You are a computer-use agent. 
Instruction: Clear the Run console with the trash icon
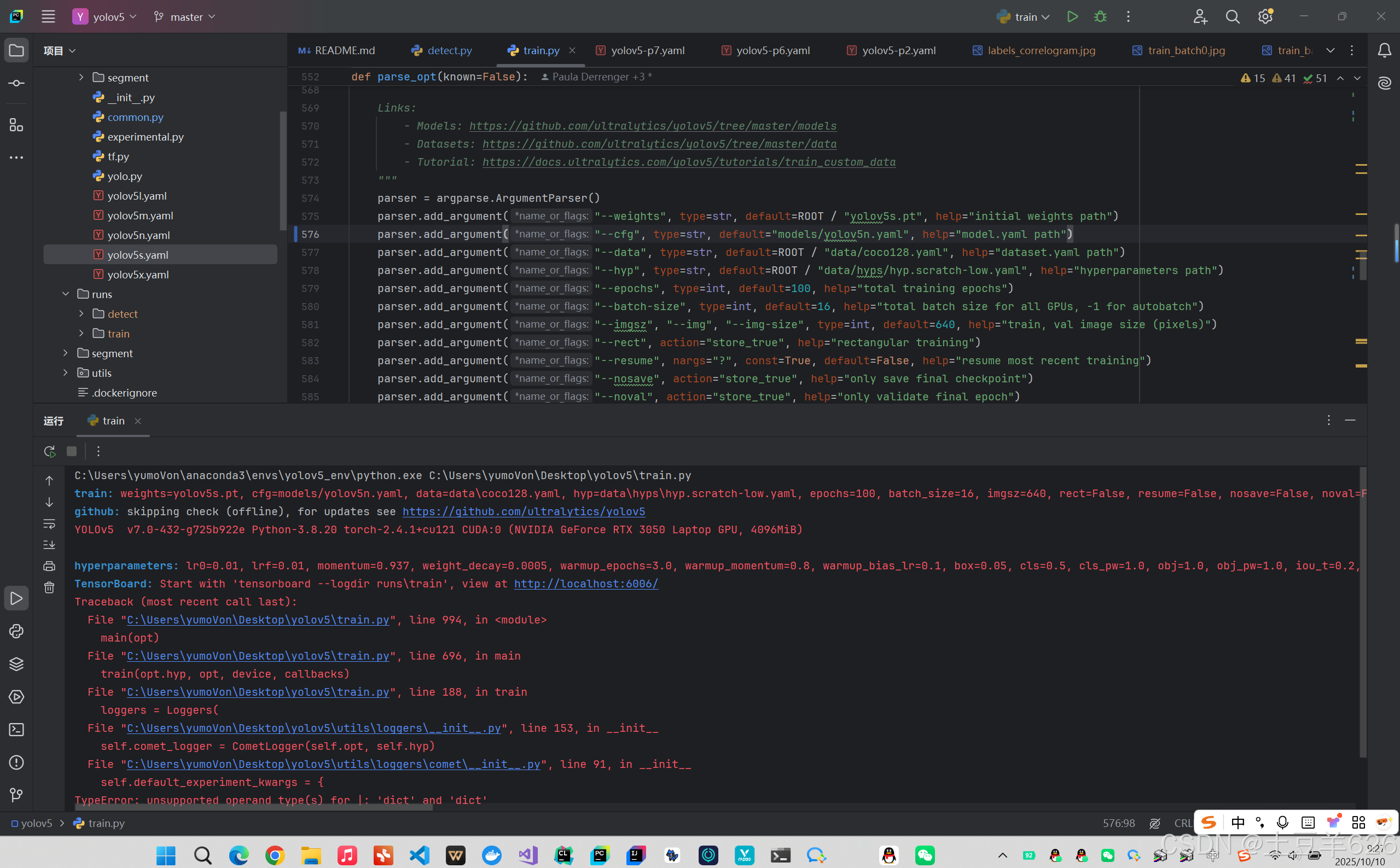pyautogui.click(x=49, y=587)
